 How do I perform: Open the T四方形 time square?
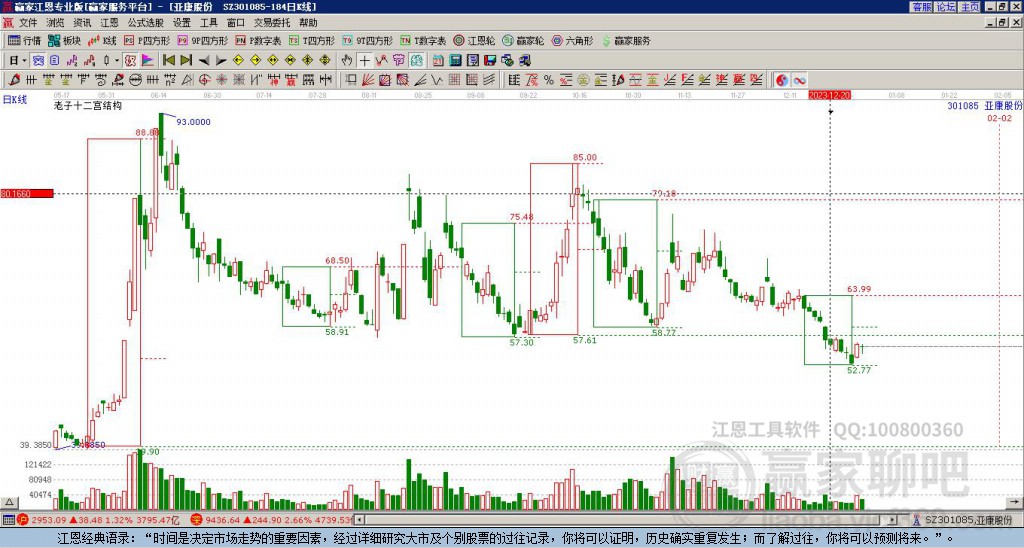pyautogui.click(x=312, y=40)
